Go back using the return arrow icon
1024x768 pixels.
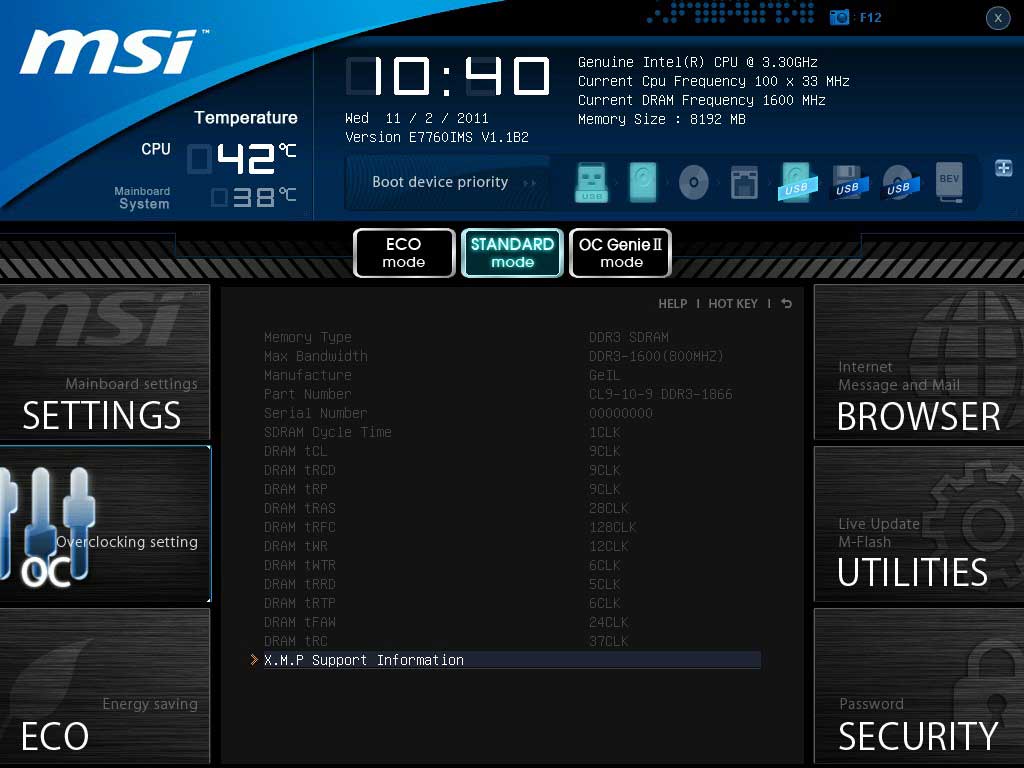(786, 304)
